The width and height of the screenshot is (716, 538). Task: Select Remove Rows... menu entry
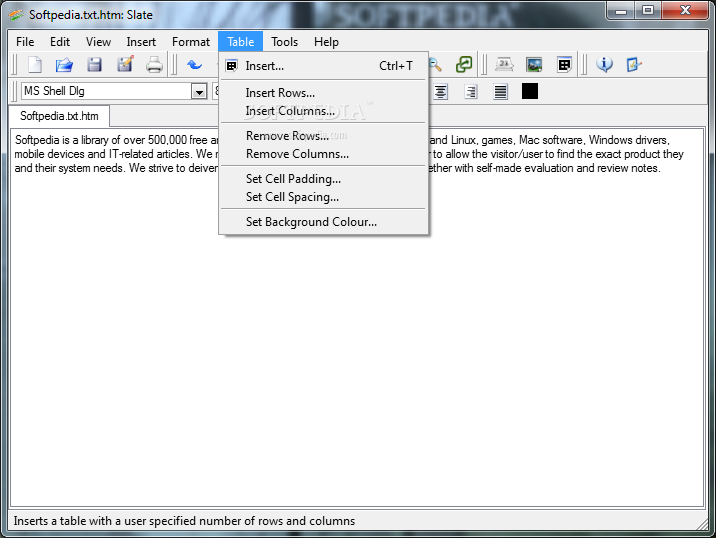(323, 136)
